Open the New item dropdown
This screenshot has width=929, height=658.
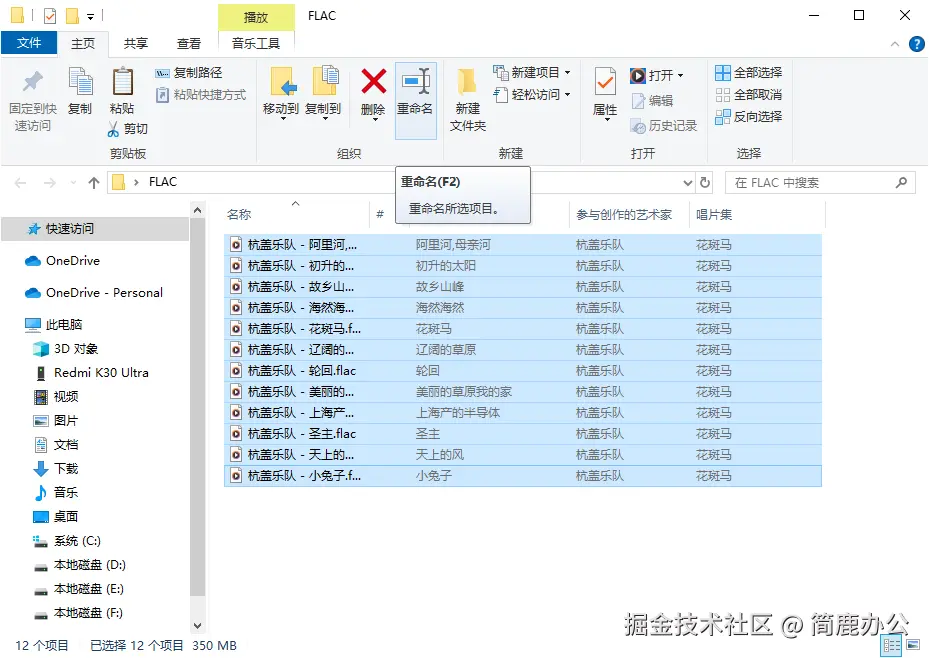531,73
